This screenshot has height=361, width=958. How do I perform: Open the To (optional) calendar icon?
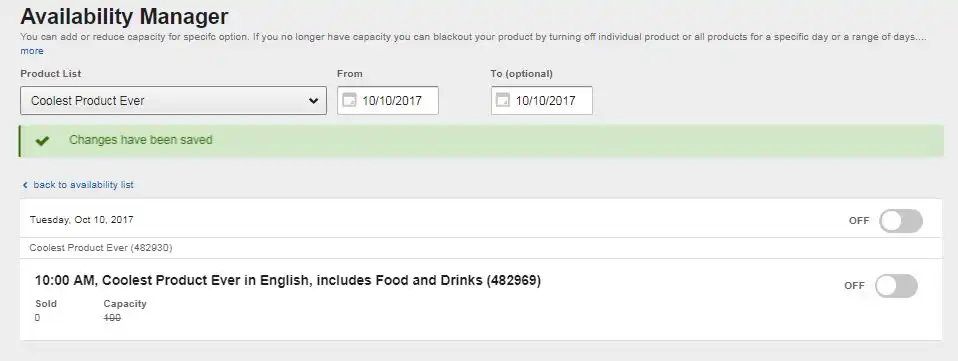(503, 100)
